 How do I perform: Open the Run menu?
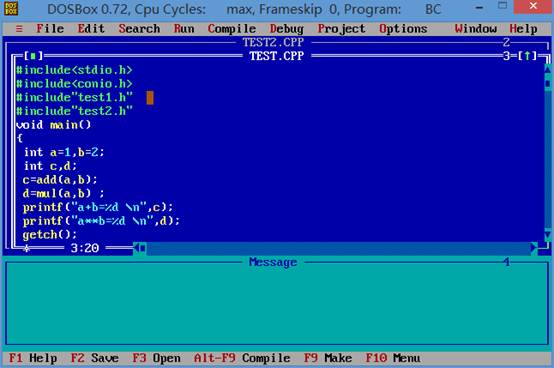[184, 29]
